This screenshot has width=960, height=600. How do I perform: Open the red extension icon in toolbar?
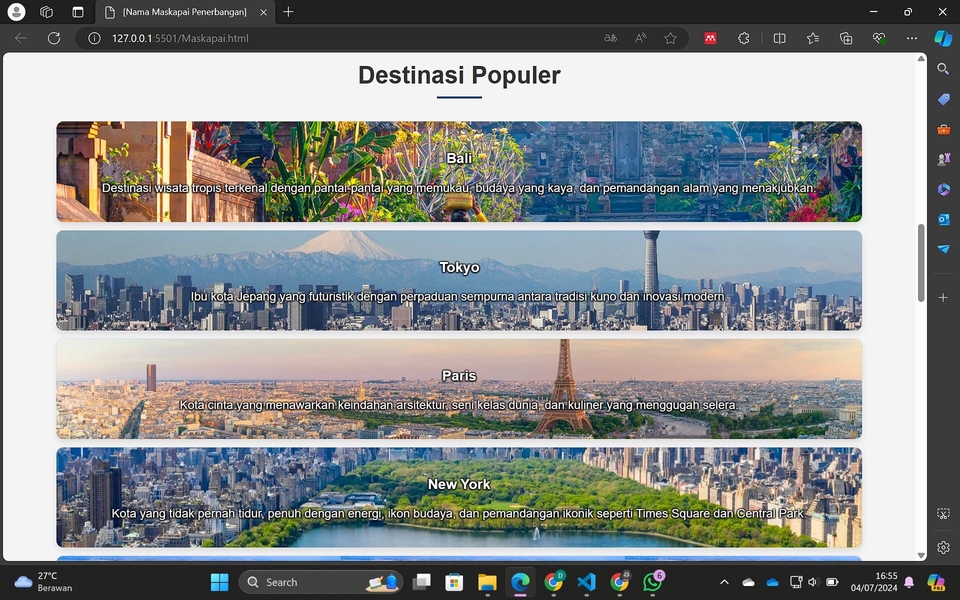coord(710,38)
